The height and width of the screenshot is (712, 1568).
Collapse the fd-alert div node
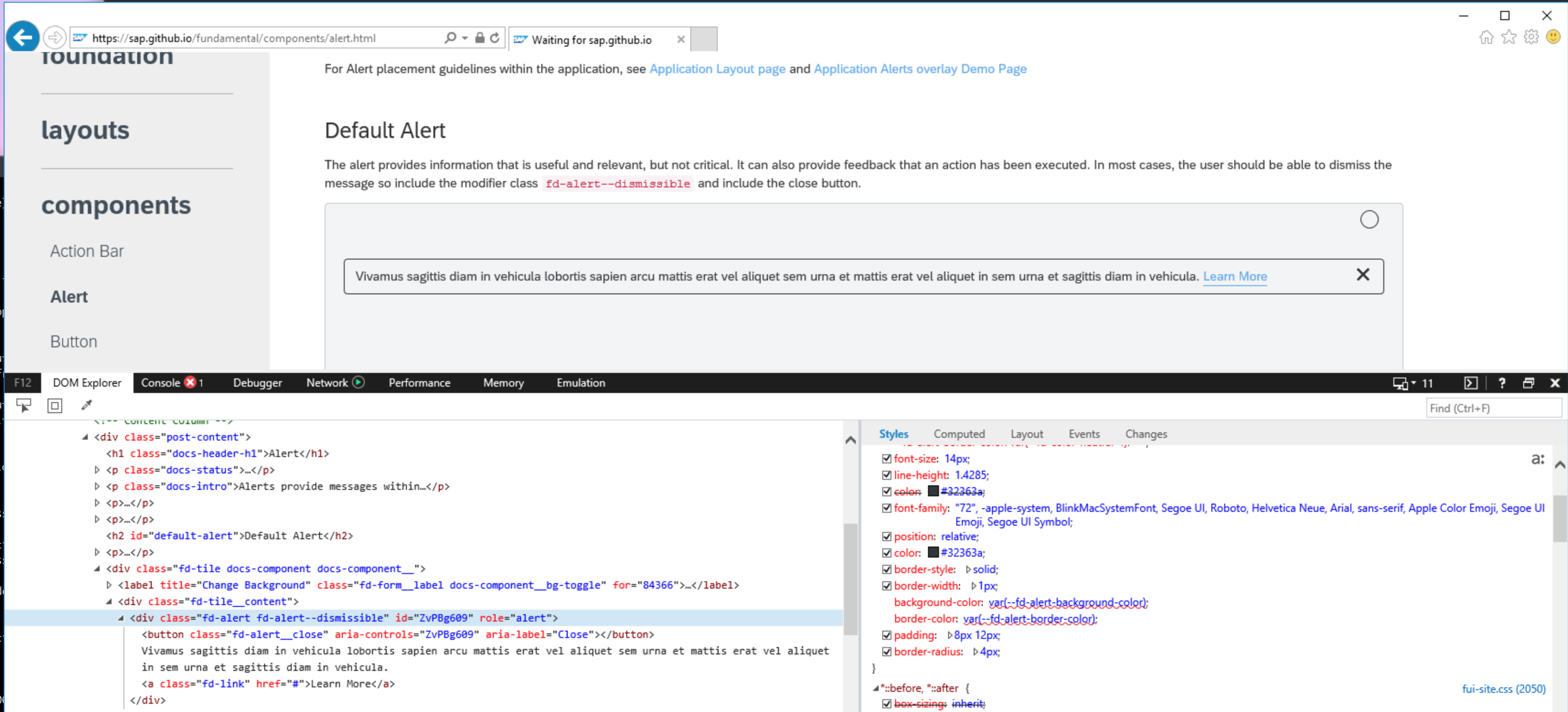(122, 618)
